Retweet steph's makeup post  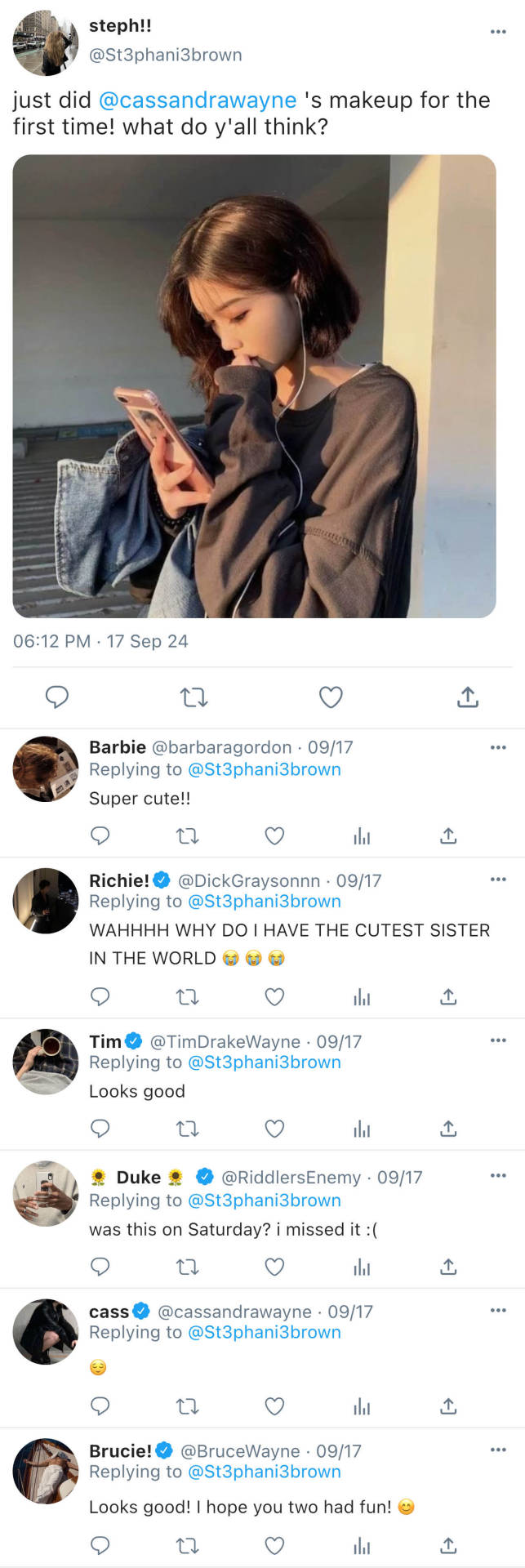[194, 697]
